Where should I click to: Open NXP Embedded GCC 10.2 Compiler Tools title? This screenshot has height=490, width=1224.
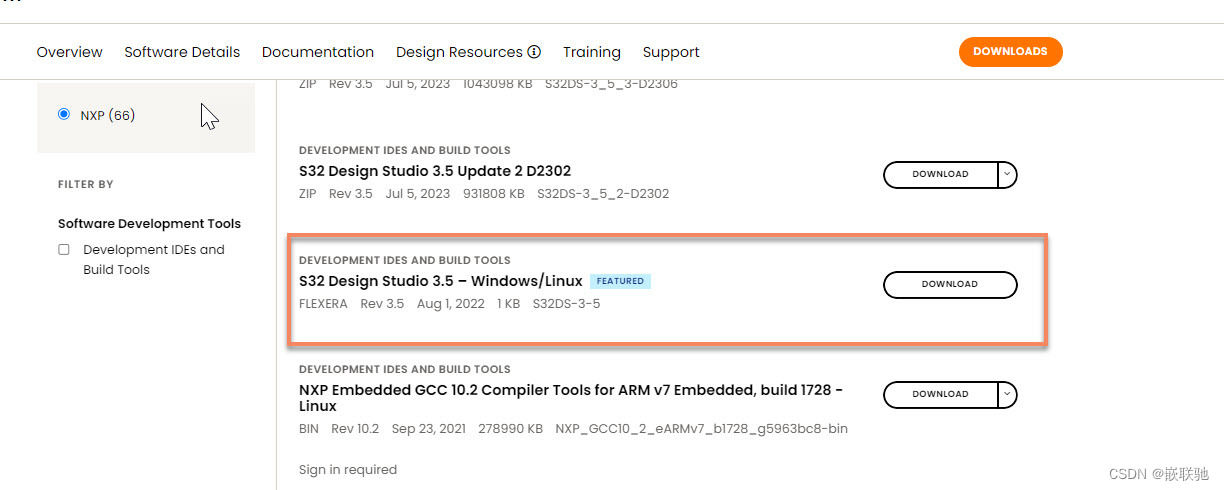571,398
